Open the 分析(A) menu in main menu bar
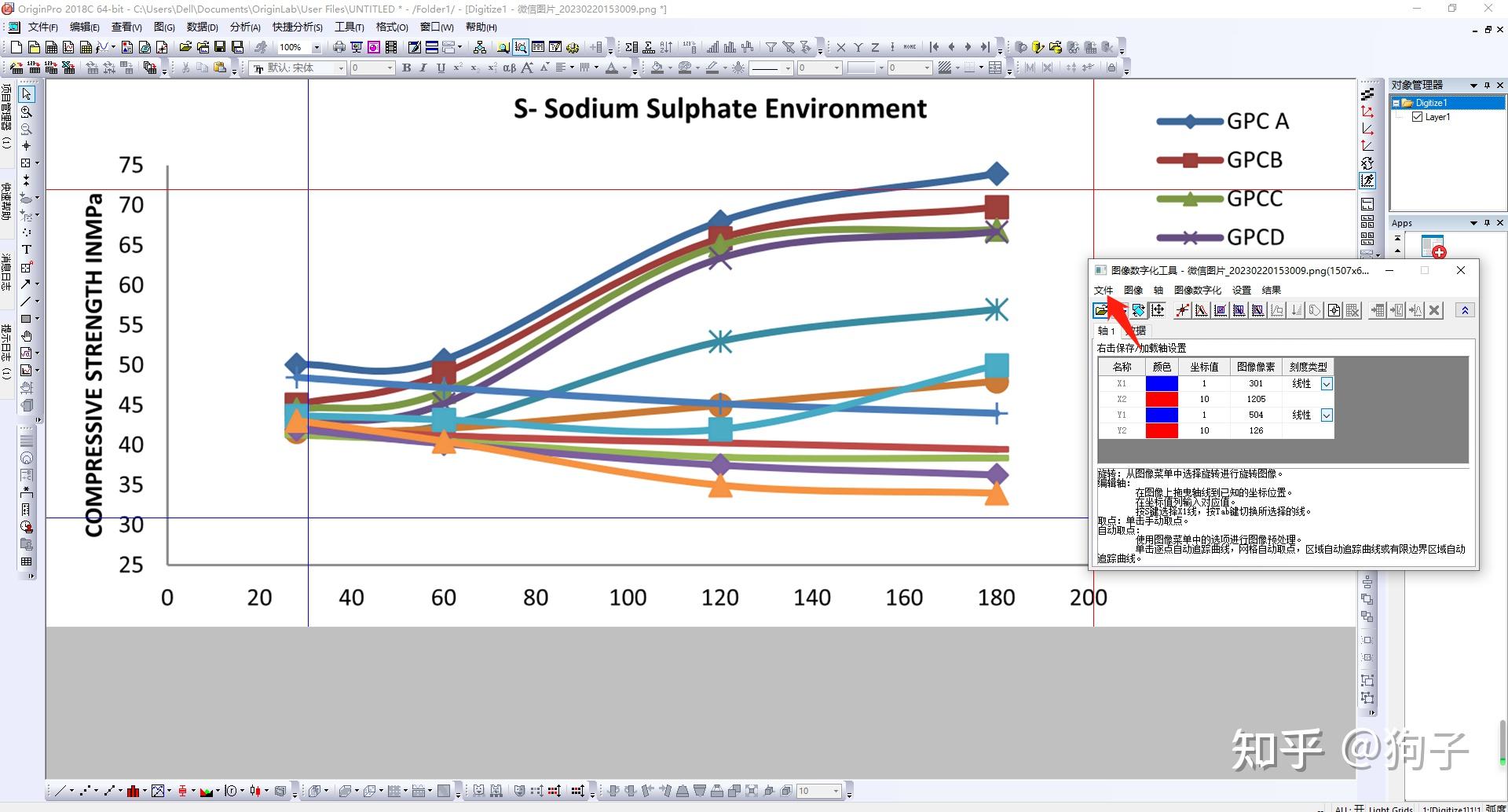The image size is (1508, 812). (x=245, y=27)
